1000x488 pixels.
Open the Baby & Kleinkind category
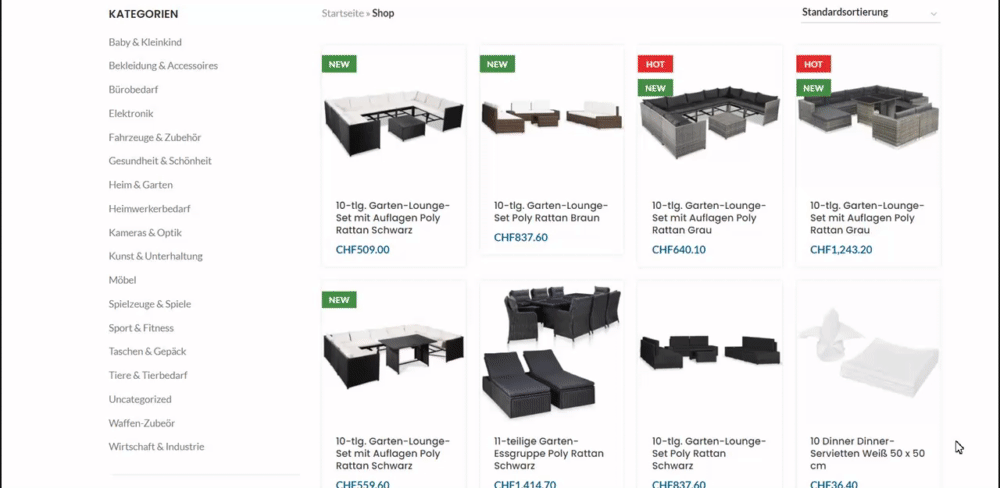[x=145, y=42]
